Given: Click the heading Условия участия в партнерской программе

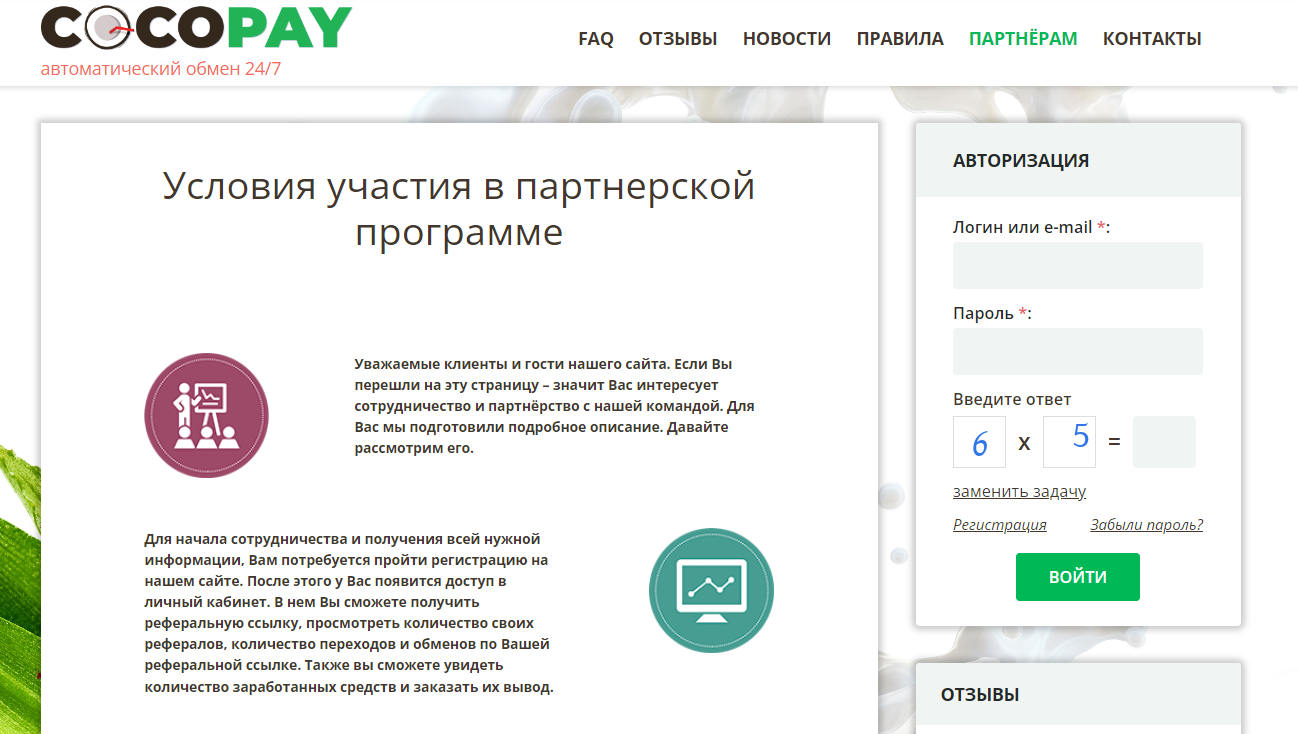Looking at the screenshot, I should click(459, 208).
